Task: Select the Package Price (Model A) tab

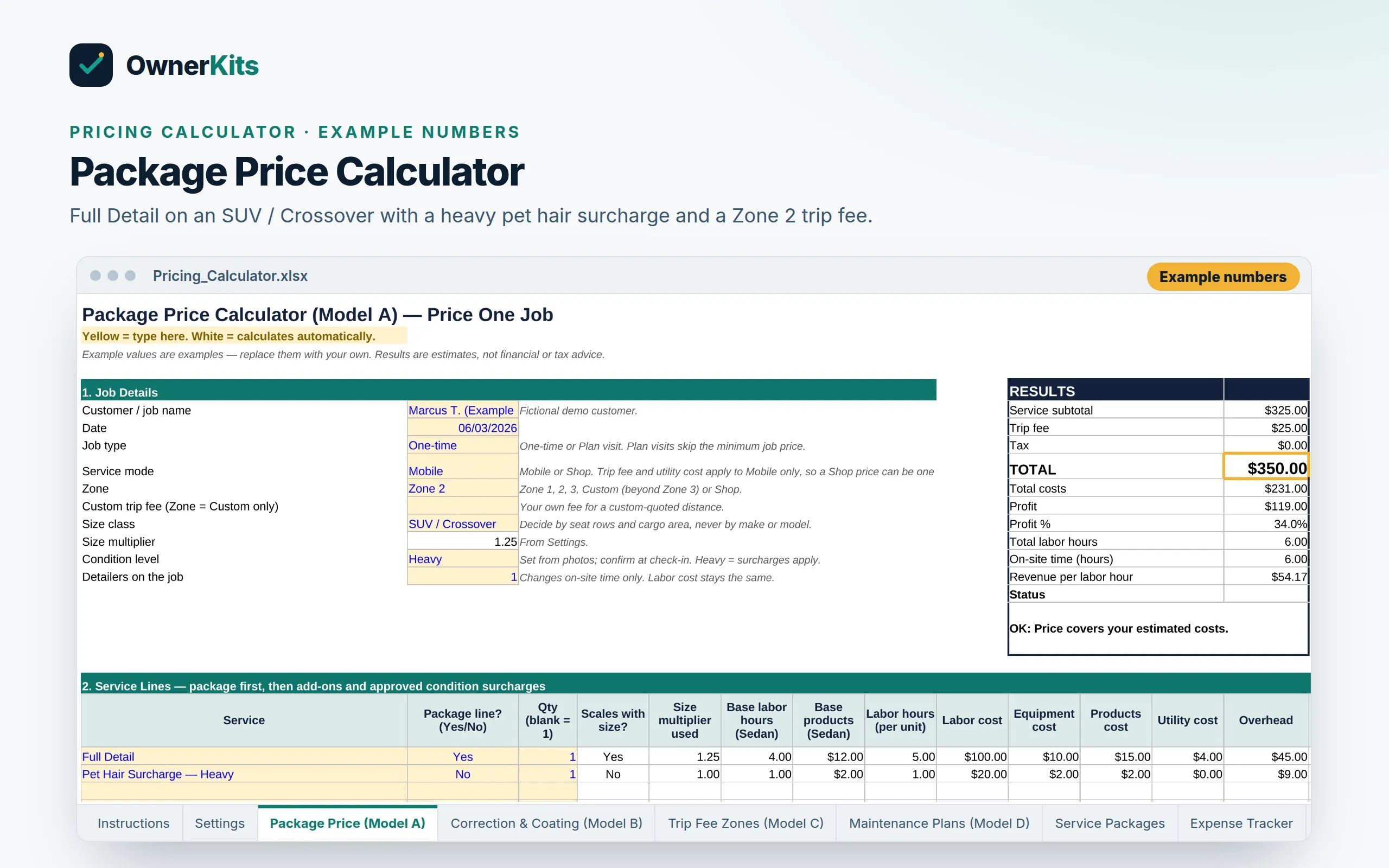Action: (347, 823)
